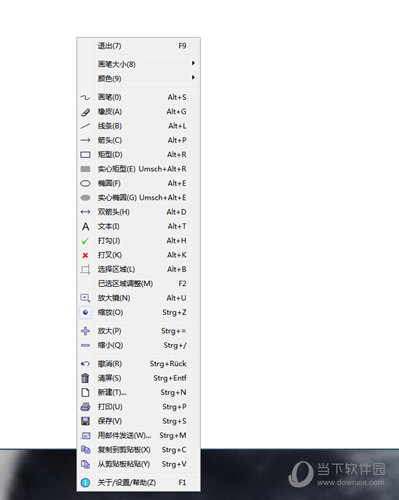Screen dimensions: 399x500
Task: Click the F2 shortcut label
Action: 182,284
